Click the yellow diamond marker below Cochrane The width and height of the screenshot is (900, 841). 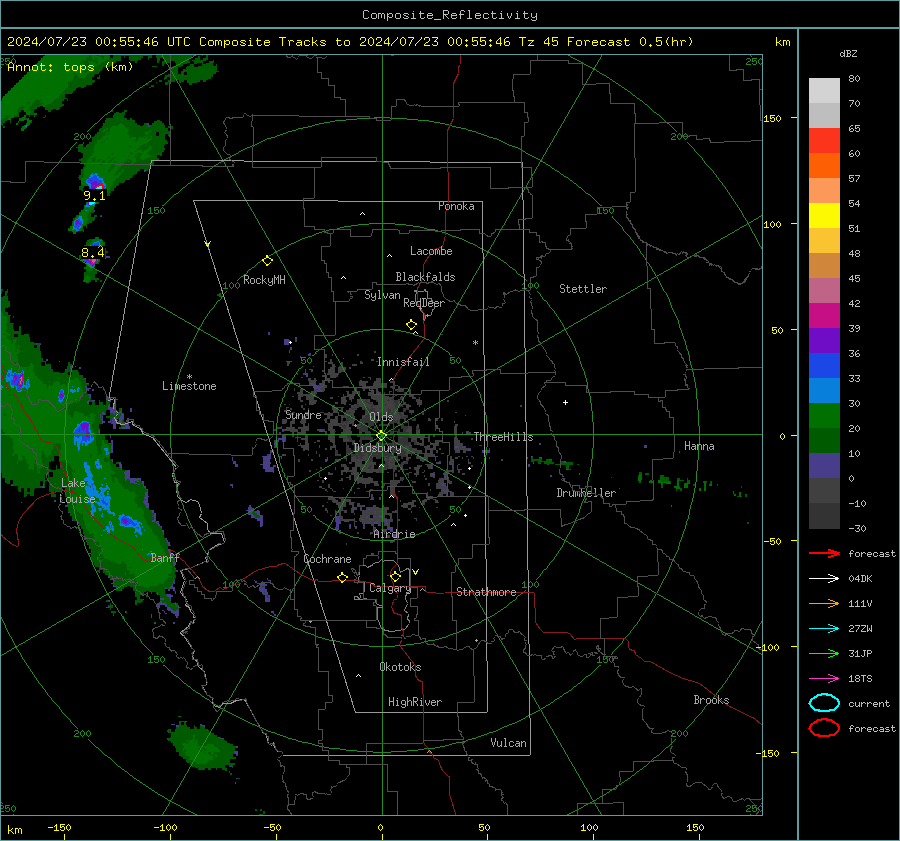click(343, 578)
